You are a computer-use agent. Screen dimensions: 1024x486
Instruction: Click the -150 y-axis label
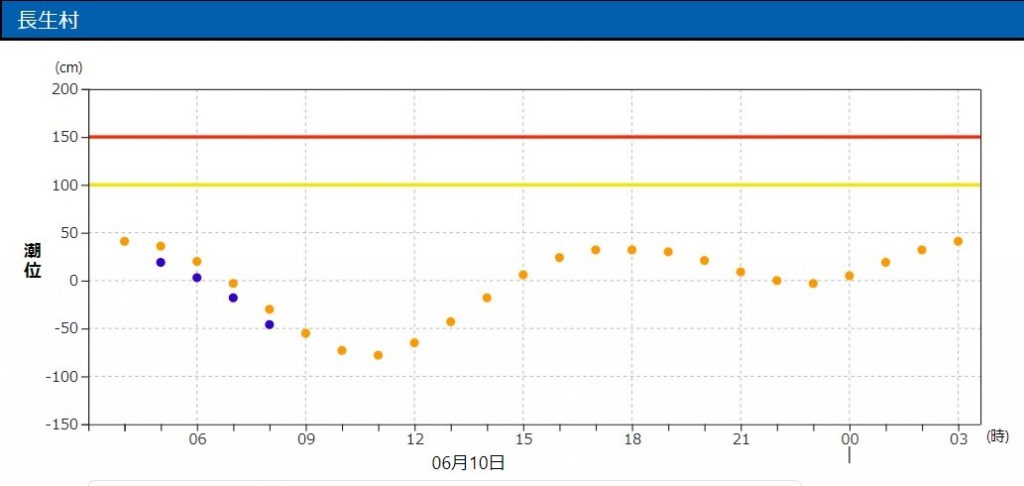coord(63,425)
